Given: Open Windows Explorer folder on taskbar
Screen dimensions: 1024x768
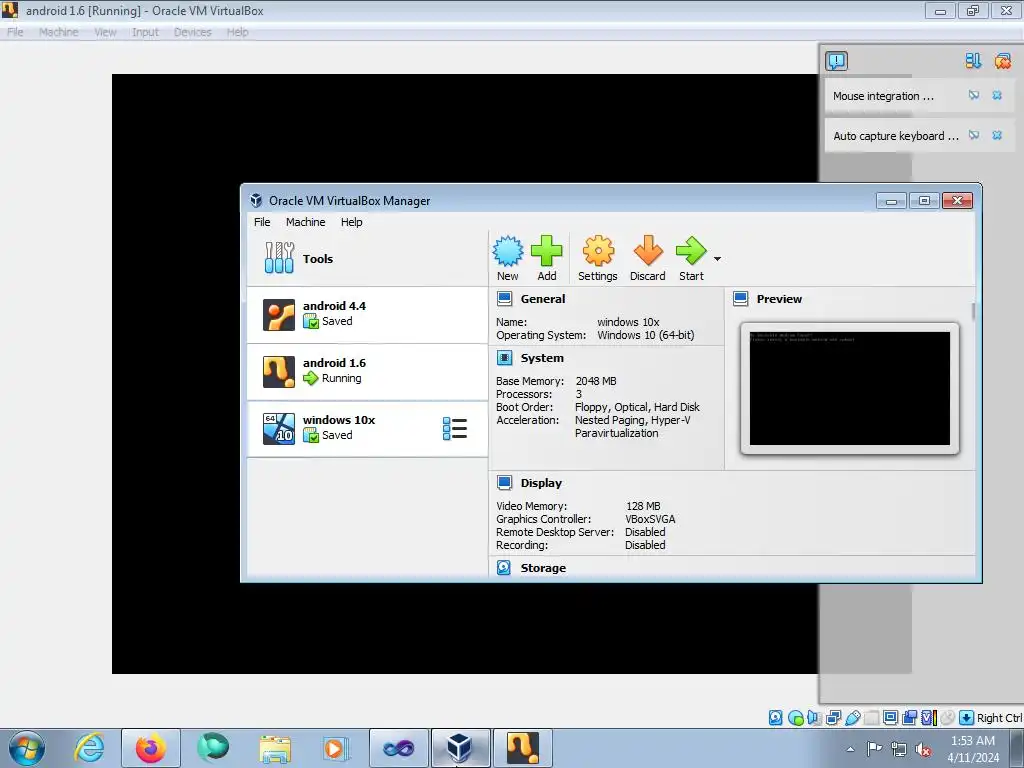Looking at the screenshot, I should click(x=275, y=748).
